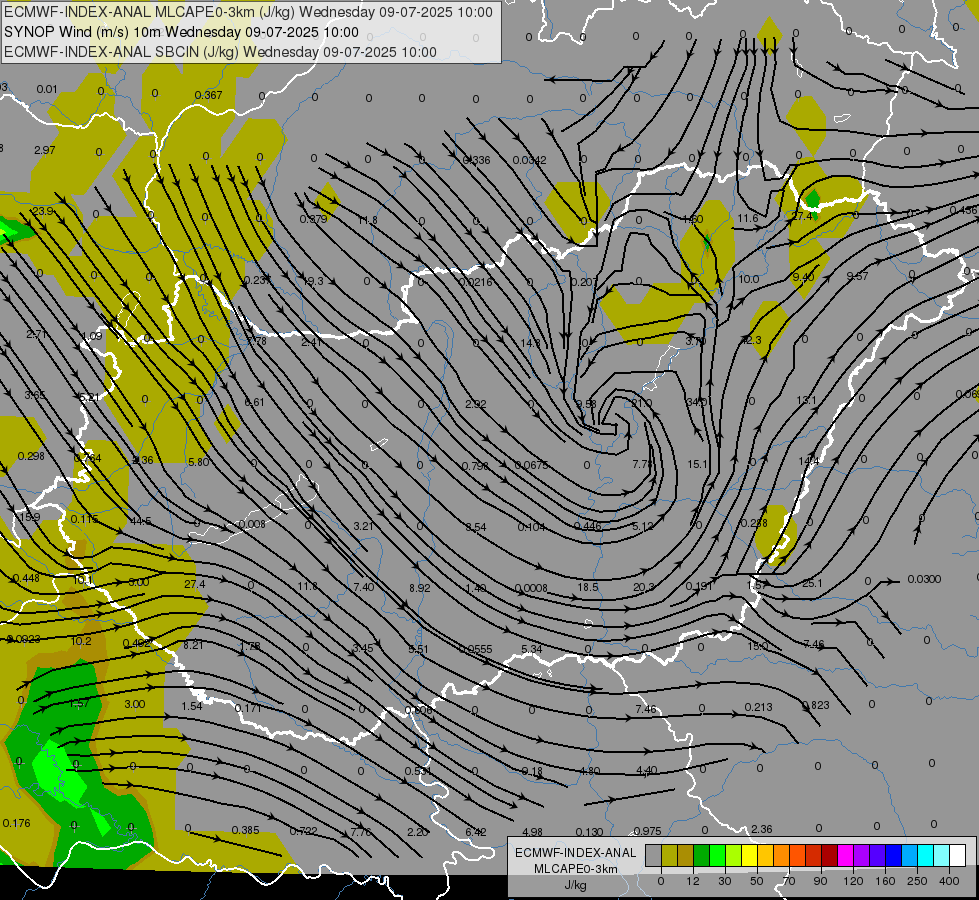Click the map value 12.3
979x900 pixels.
coord(751,340)
